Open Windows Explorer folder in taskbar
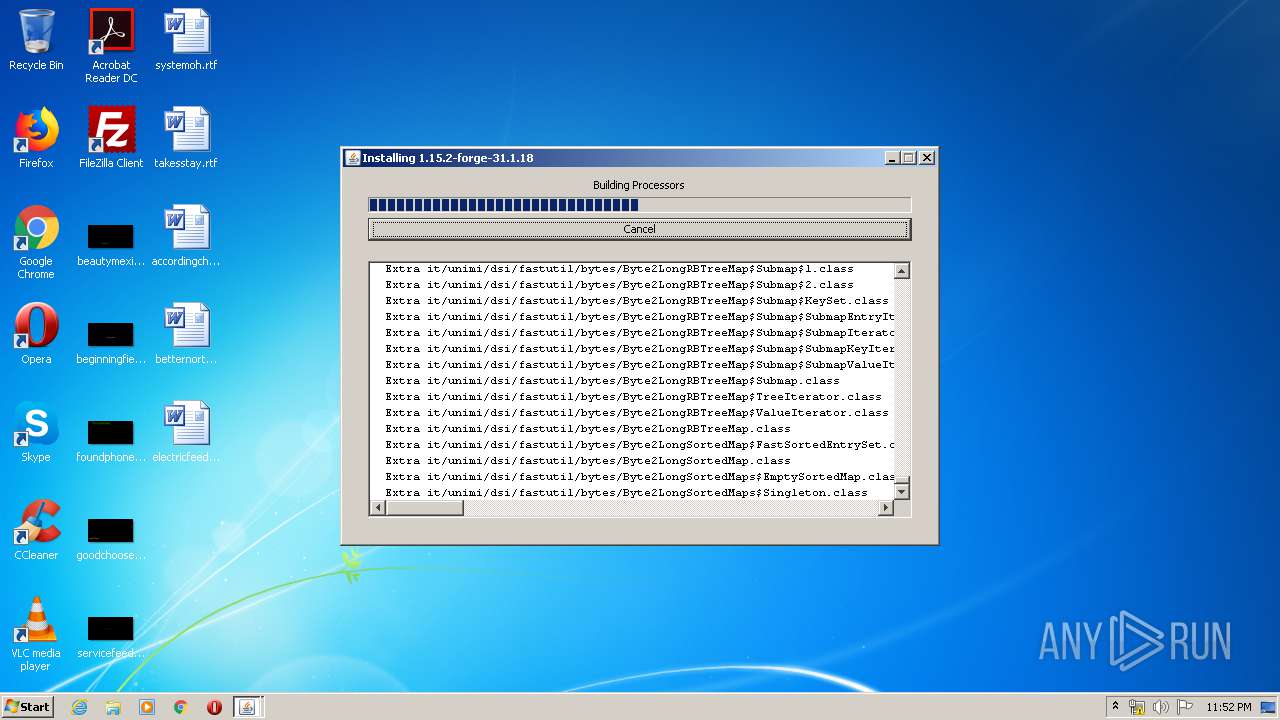Image resolution: width=1280 pixels, height=720 pixels. pos(113,707)
